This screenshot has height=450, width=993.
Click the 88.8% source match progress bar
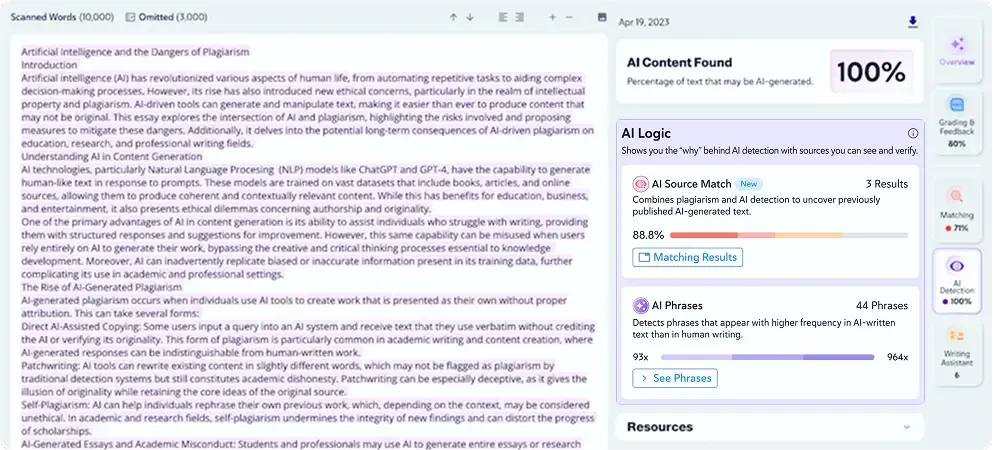(x=788, y=235)
